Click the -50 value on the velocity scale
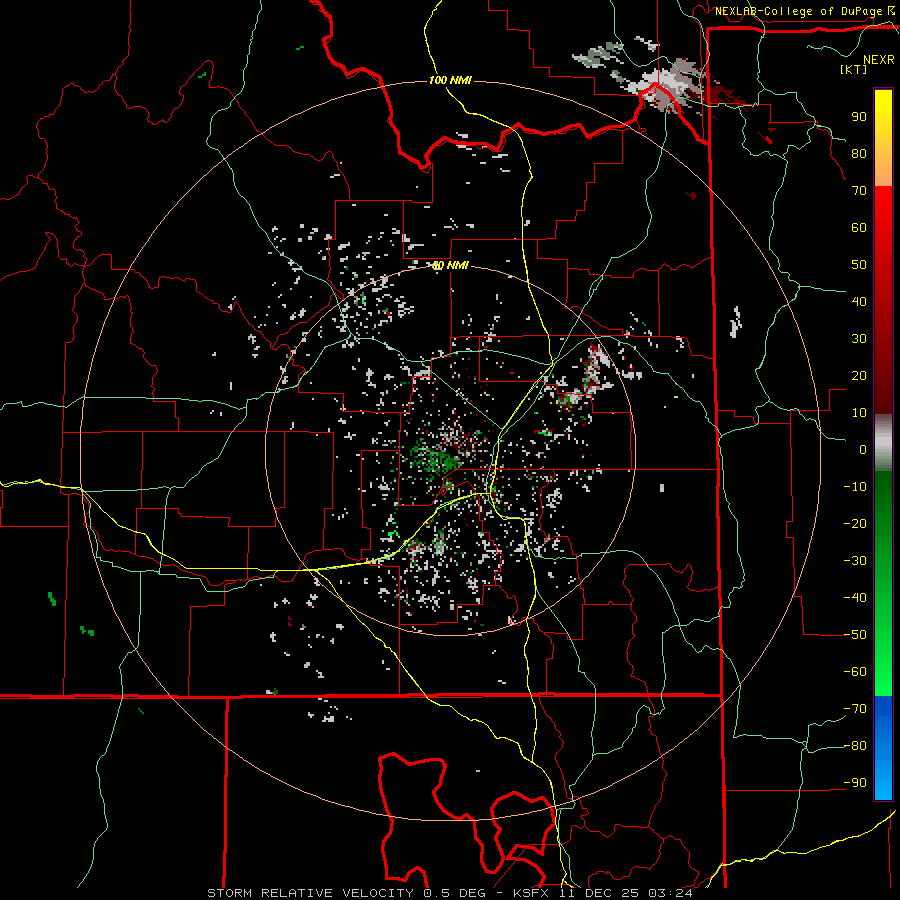 (x=855, y=635)
